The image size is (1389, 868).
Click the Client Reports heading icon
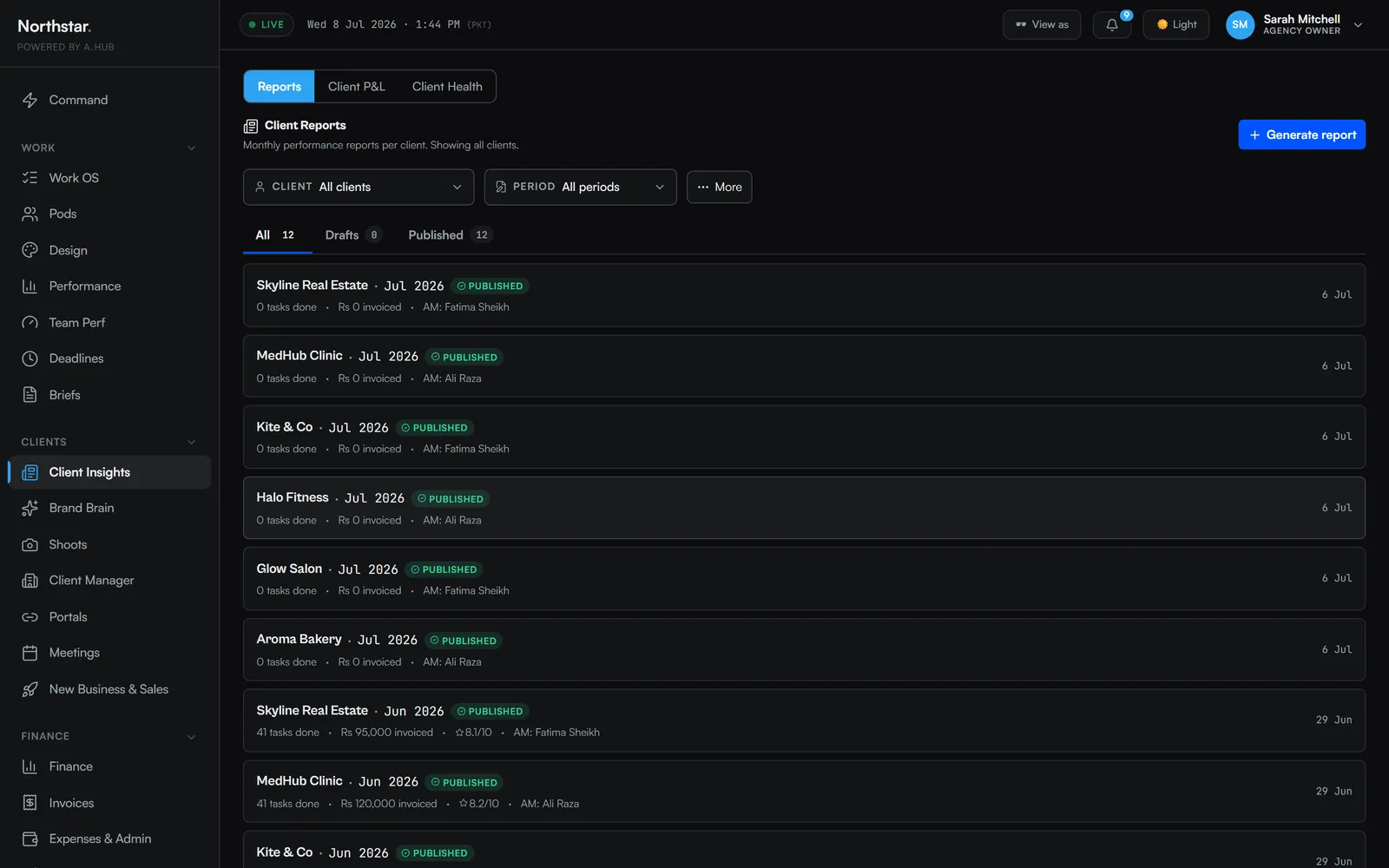tap(251, 126)
